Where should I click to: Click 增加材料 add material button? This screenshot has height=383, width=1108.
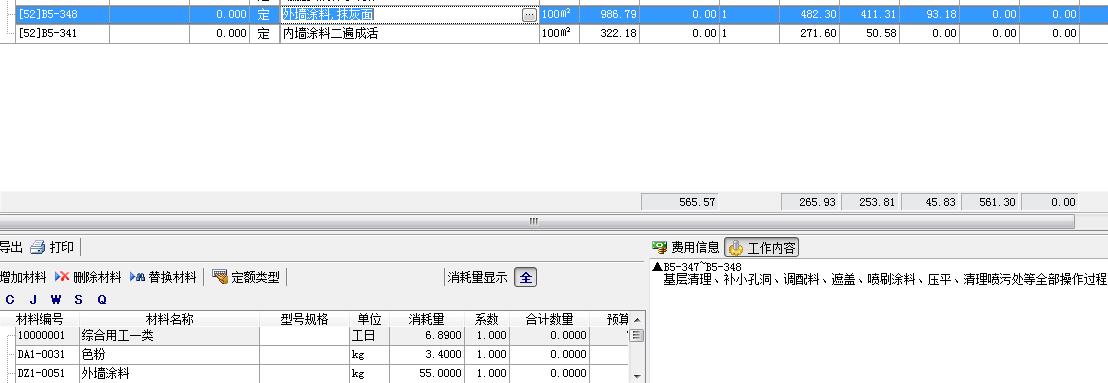tap(23, 278)
